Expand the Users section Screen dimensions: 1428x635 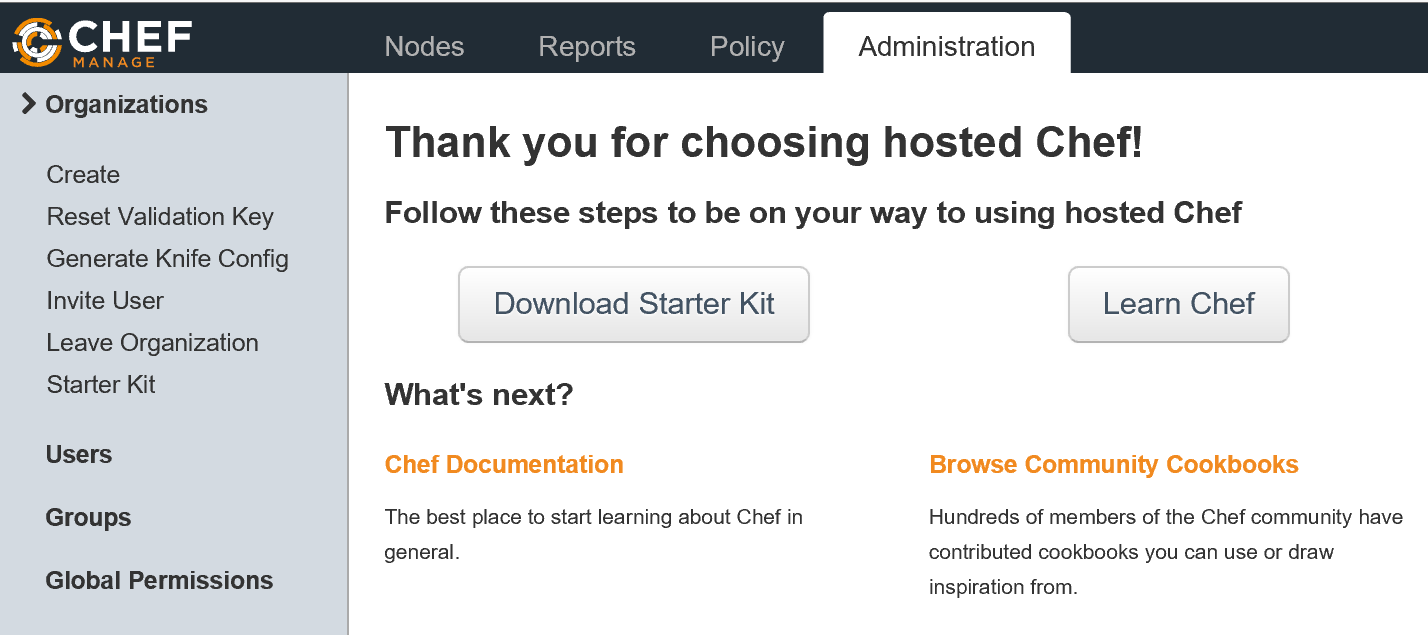tap(79, 455)
